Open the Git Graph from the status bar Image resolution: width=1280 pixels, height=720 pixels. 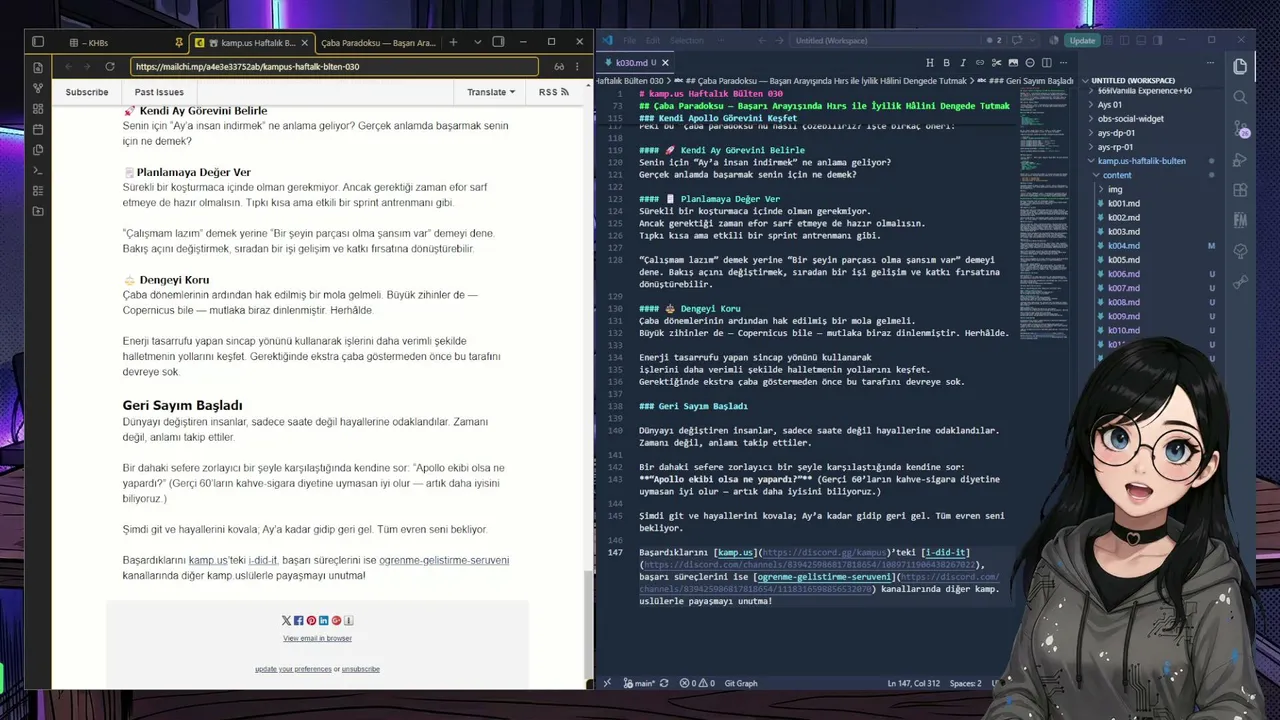click(x=741, y=683)
